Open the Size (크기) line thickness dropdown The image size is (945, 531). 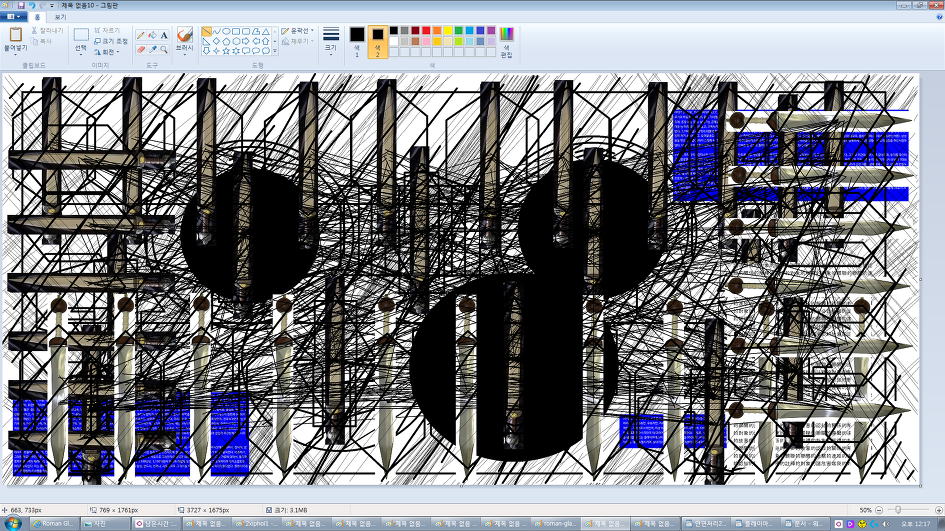pos(330,40)
